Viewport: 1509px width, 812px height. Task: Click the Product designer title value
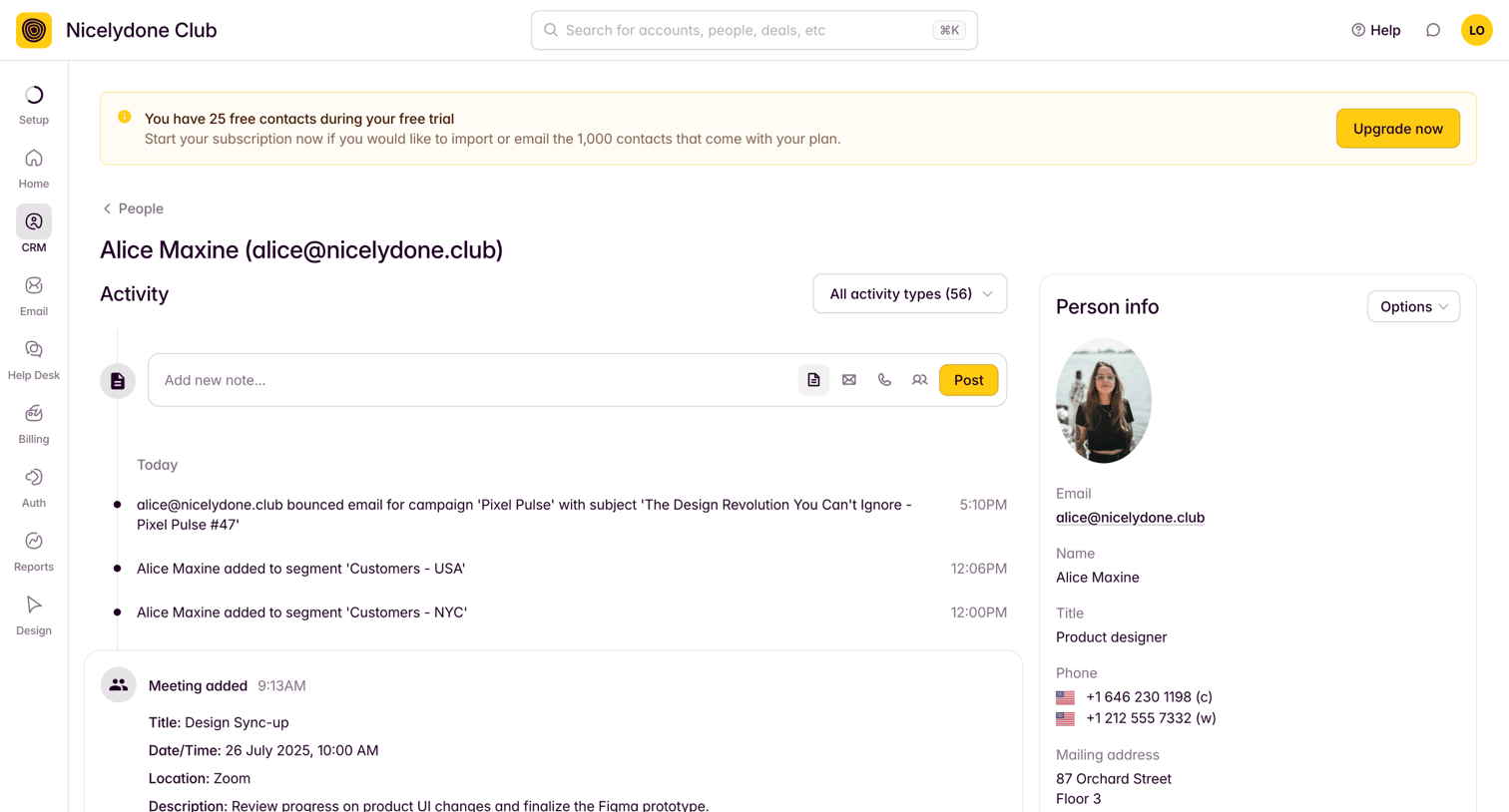[1111, 637]
